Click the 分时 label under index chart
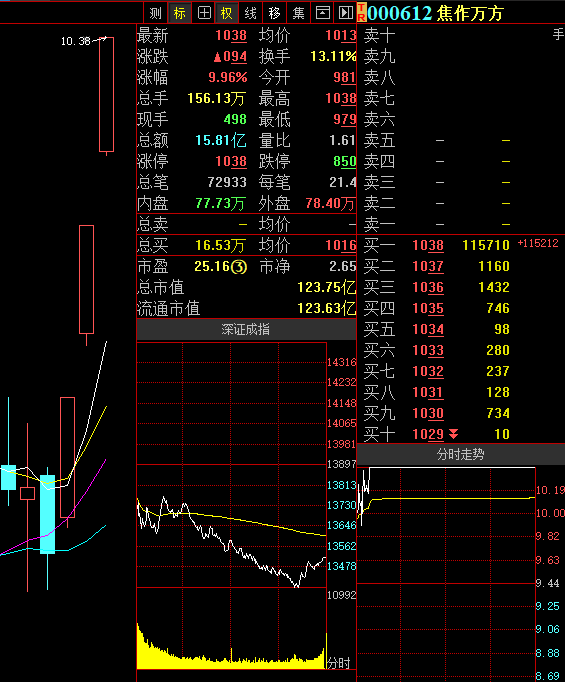This screenshot has height=682, width=565. 339,663
